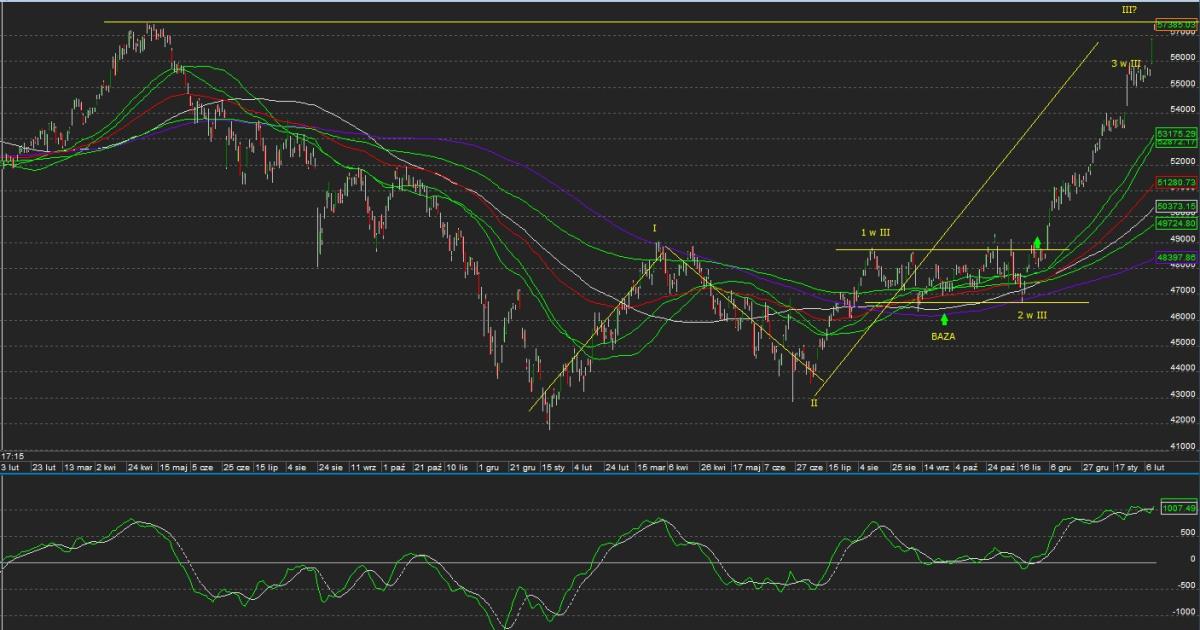Click the white 50373.15 price tag
The image size is (1200, 630).
(1176, 206)
